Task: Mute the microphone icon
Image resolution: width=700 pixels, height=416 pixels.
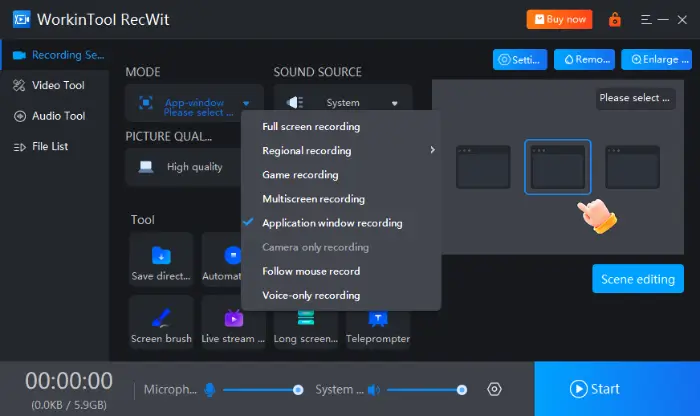Action: 210,390
